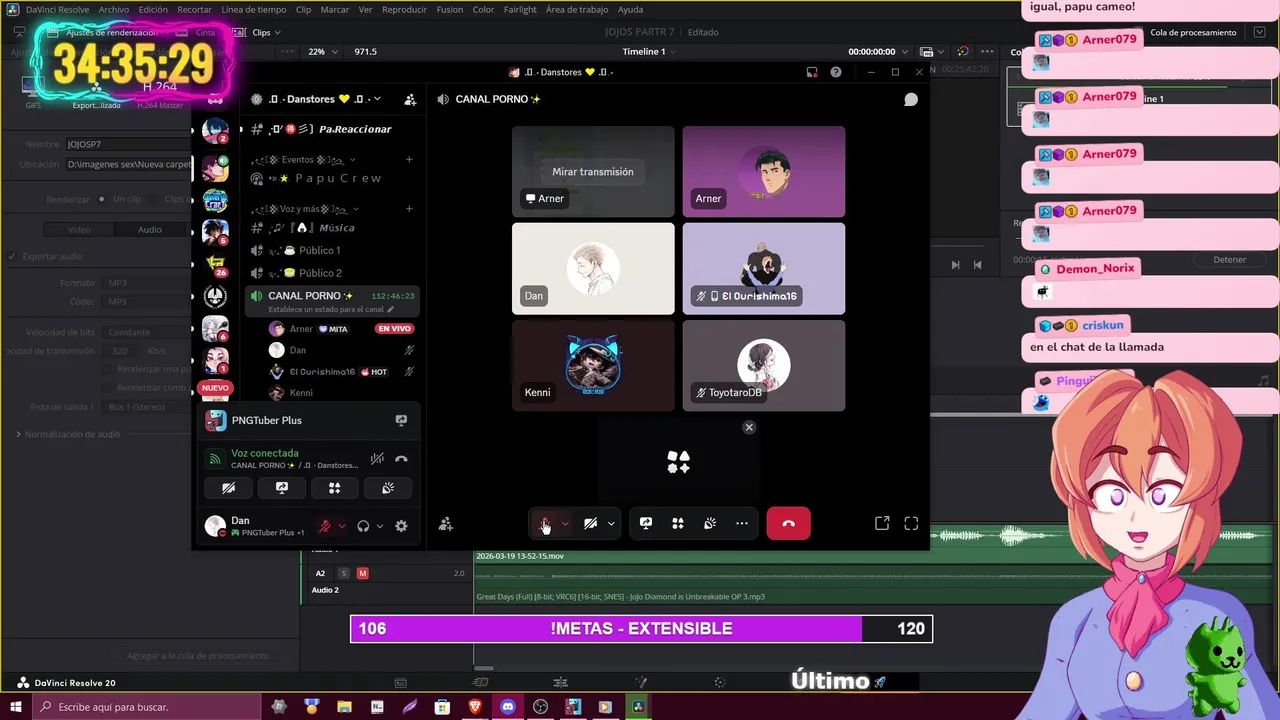
Task: Open more options ellipsis in call bar
Action: (742, 523)
